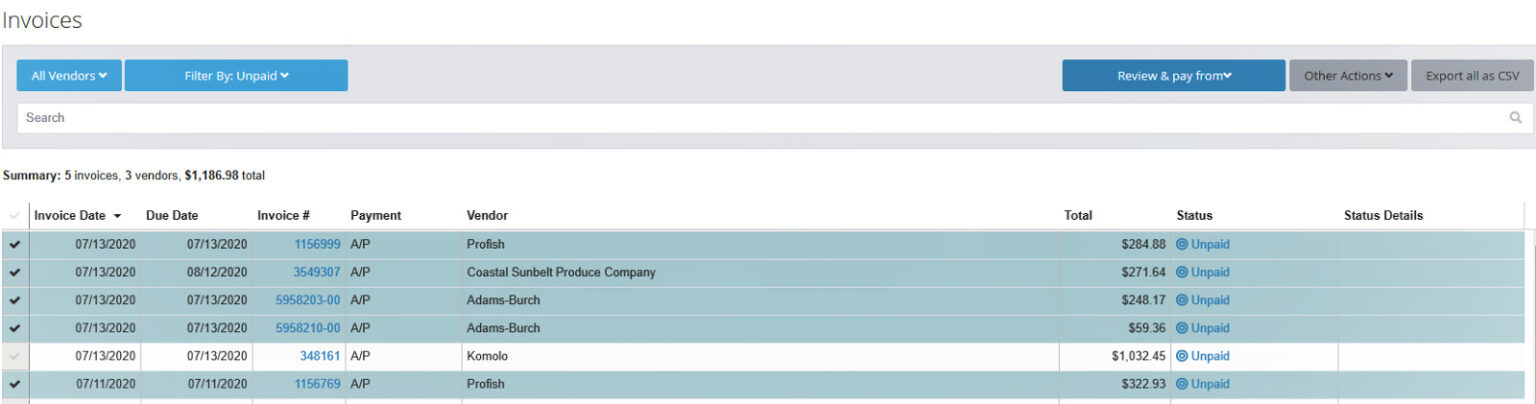Sort the table by Vendor column
The height and width of the screenshot is (404, 1536).
point(487,215)
